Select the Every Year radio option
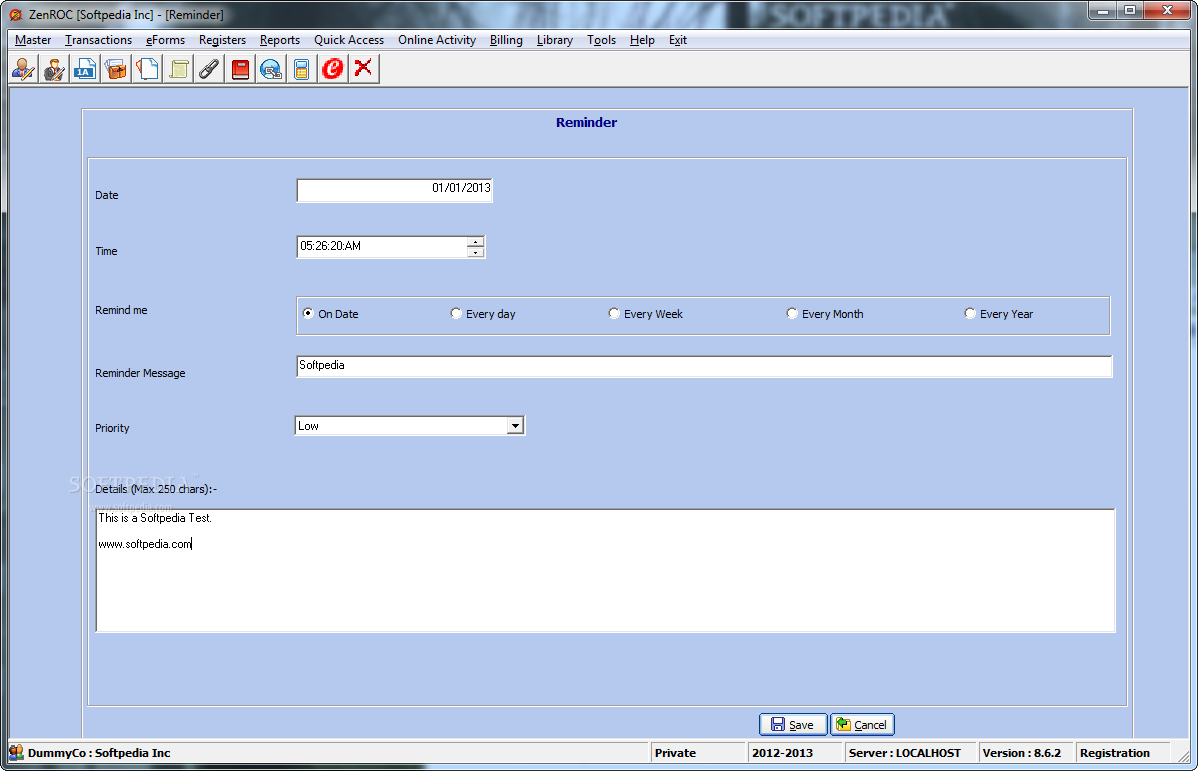The image size is (1198, 771). pyautogui.click(x=970, y=313)
